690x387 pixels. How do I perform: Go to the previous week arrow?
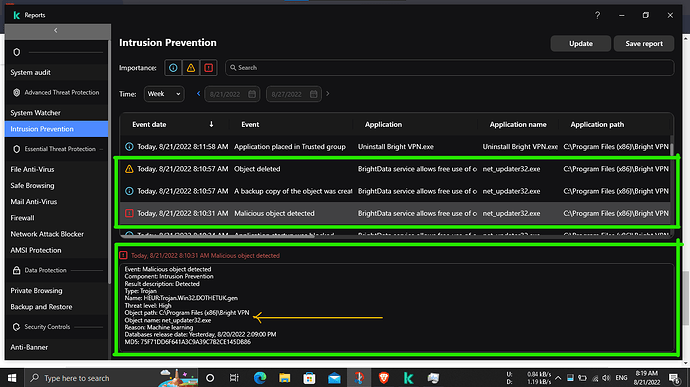coord(198,94)
